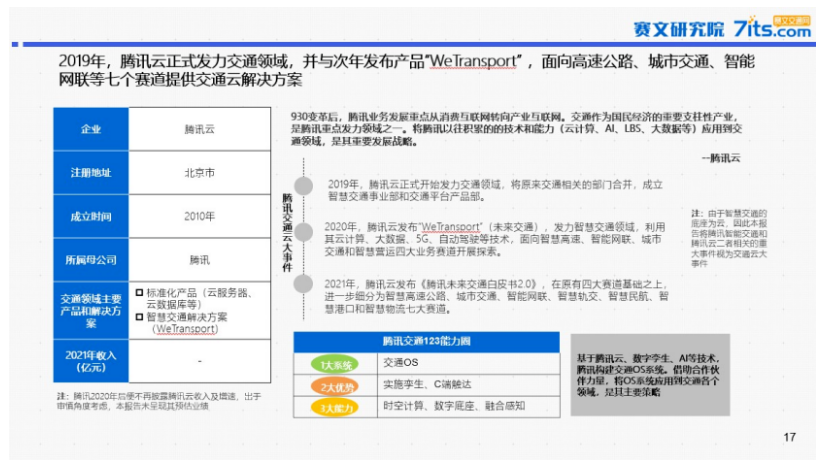The height and width of the screenshot is (463, 823).
Task: Click the 赛文研究院 logo text
Action: 678,29
